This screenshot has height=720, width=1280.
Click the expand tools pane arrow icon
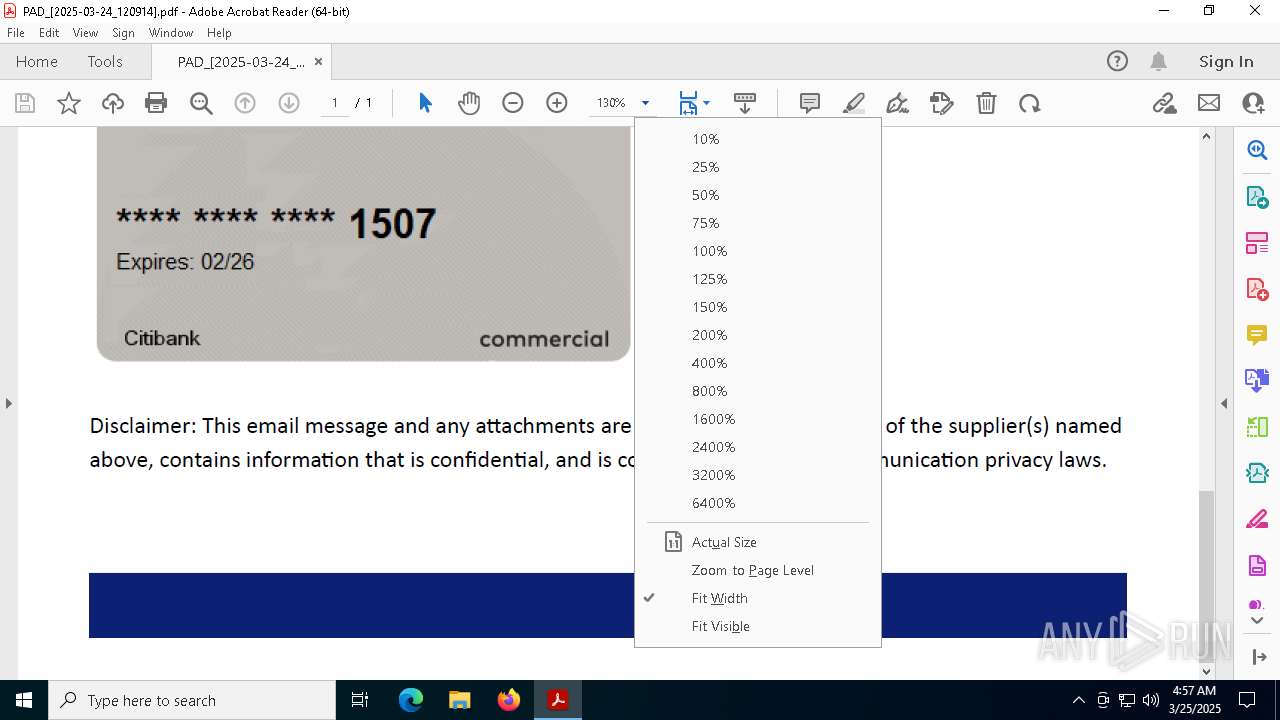[1258, 657]
